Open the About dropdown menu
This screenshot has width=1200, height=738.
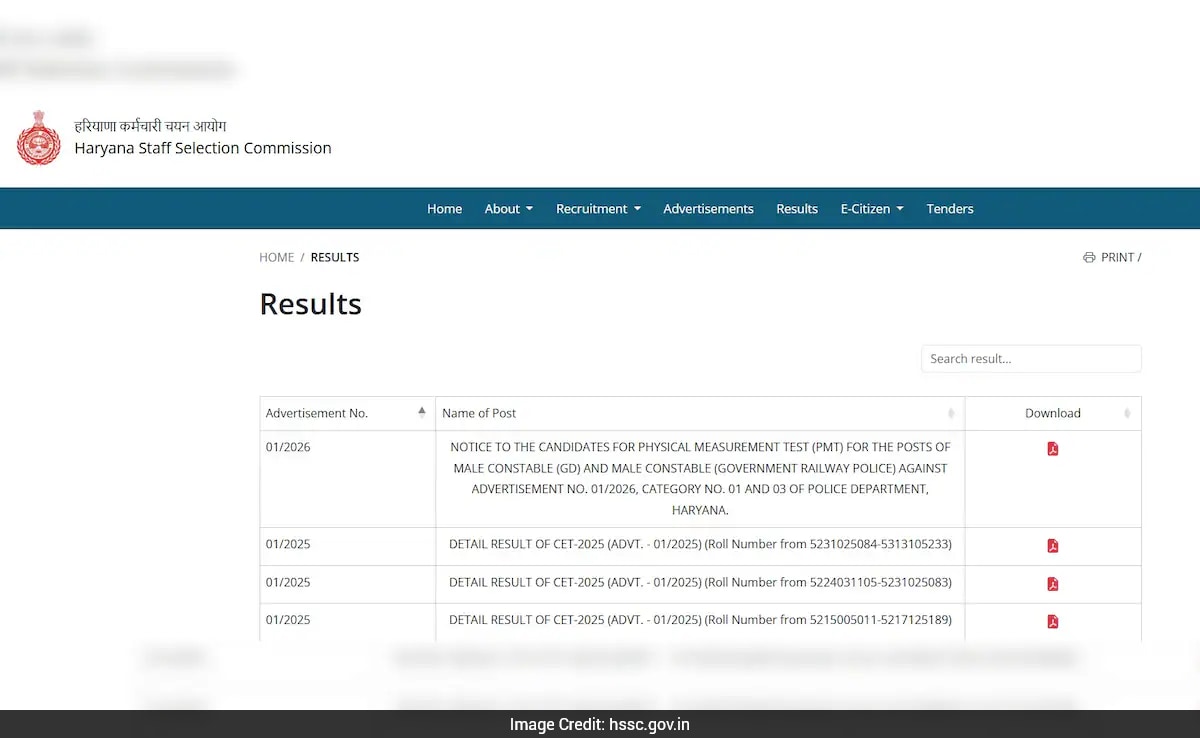(508, 208)
